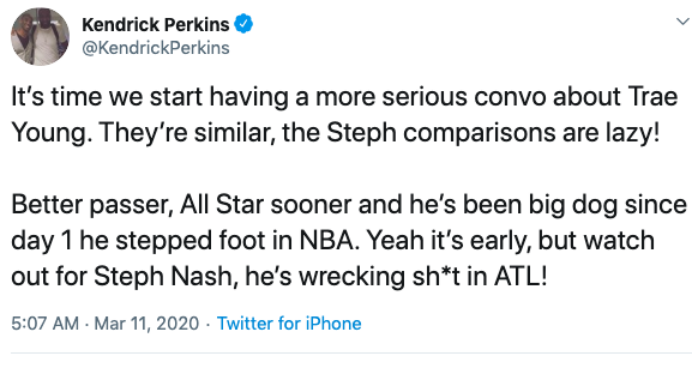Screen dimensions: 692x368
Task: Click the word Young in the tweet
Action: (x=51, y=133)
